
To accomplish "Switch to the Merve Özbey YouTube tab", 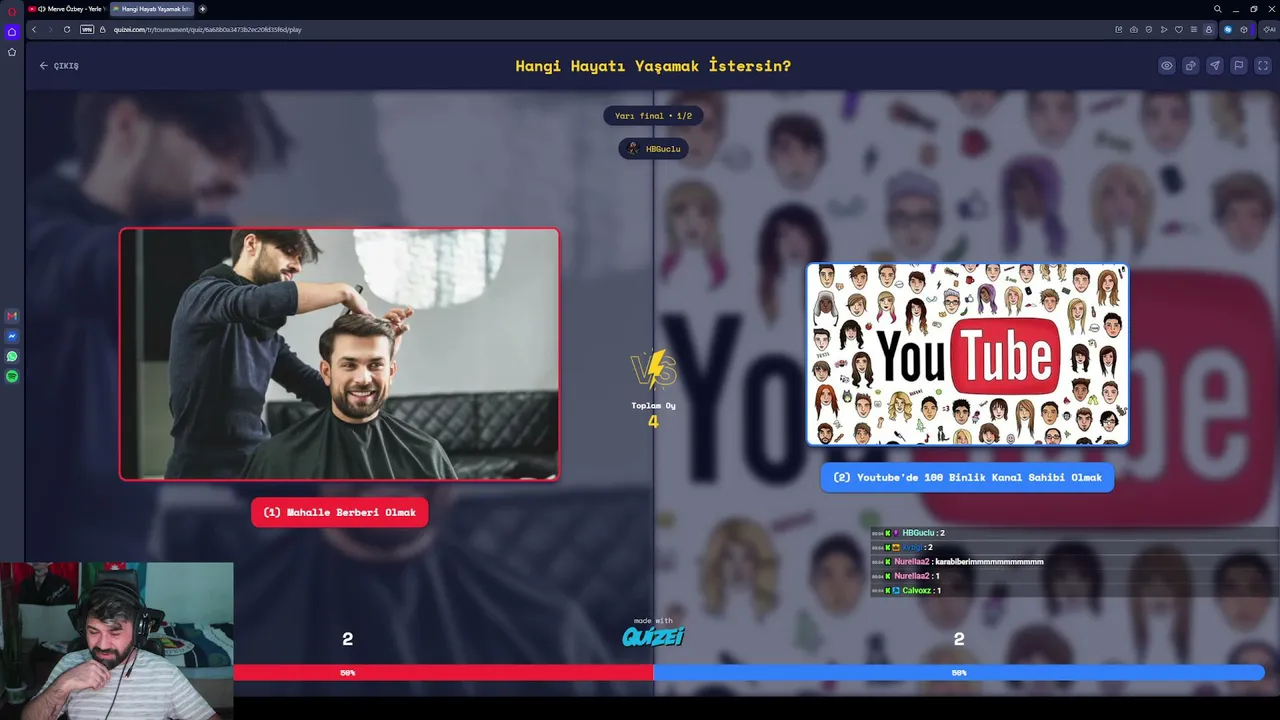I will (66, 9).
